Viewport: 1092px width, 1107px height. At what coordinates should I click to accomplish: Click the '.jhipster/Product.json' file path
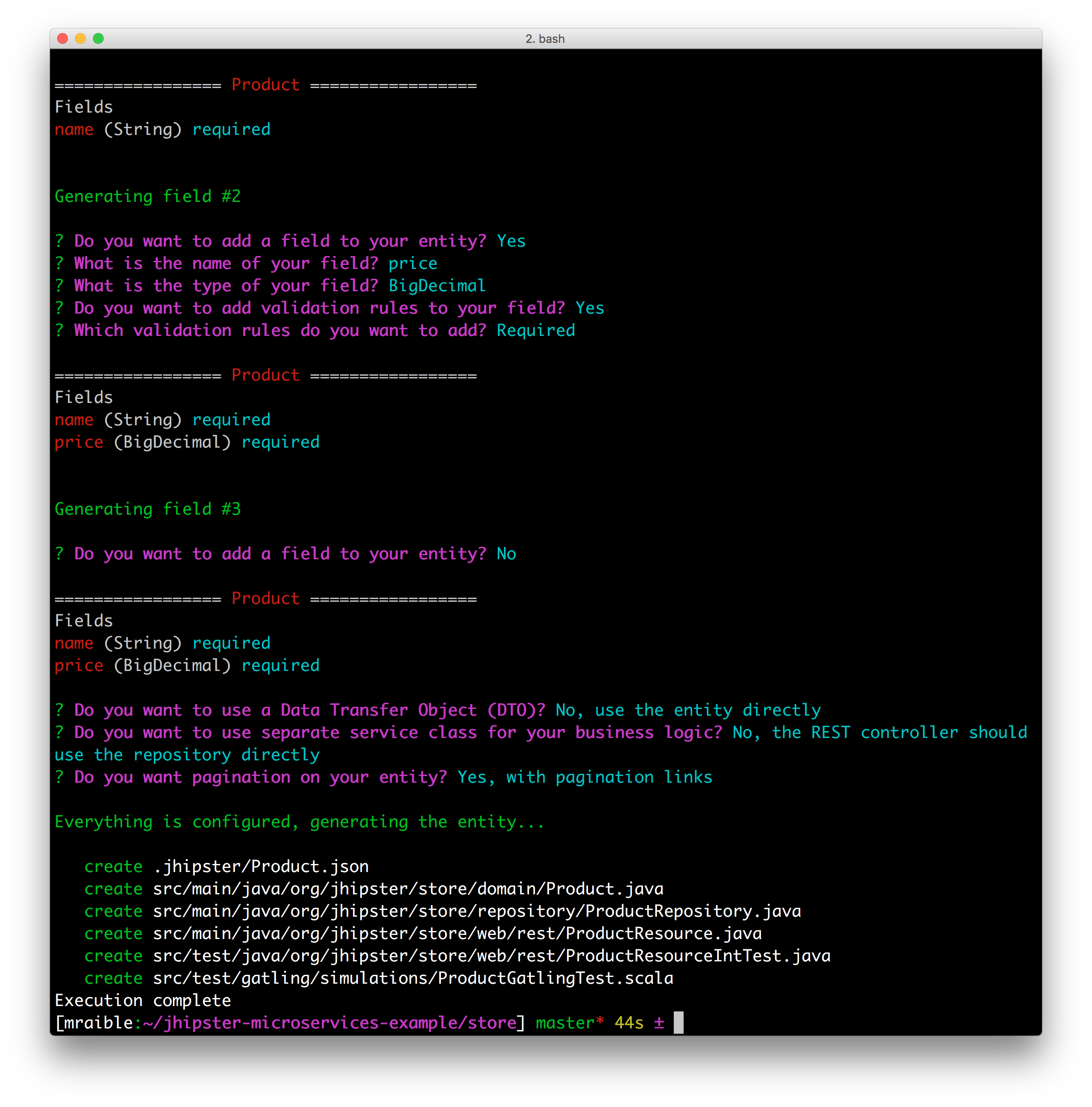pos(261,866)
